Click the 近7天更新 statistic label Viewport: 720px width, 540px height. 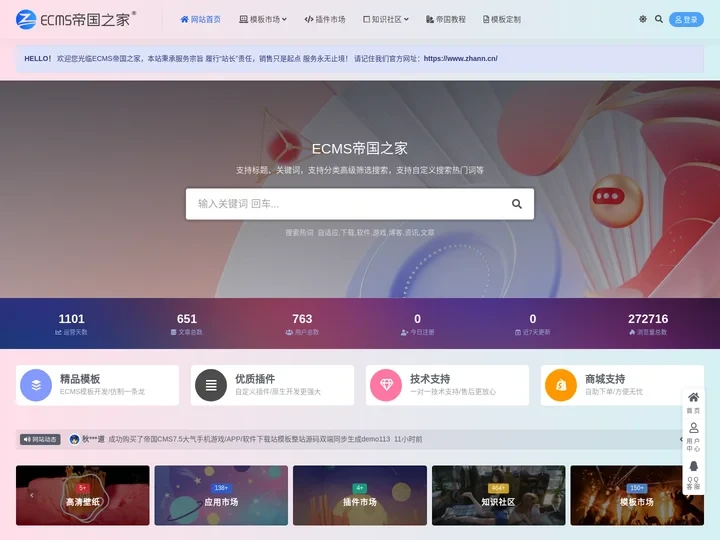click(533, 332)
